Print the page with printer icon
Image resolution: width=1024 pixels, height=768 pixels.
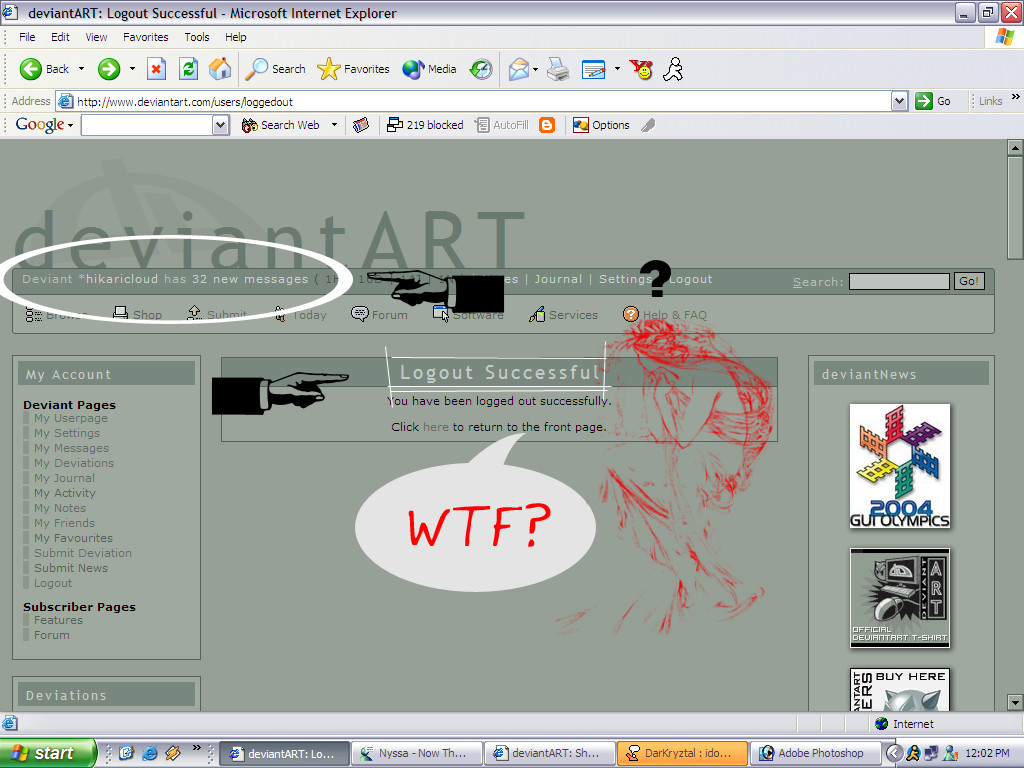[558, 69]
